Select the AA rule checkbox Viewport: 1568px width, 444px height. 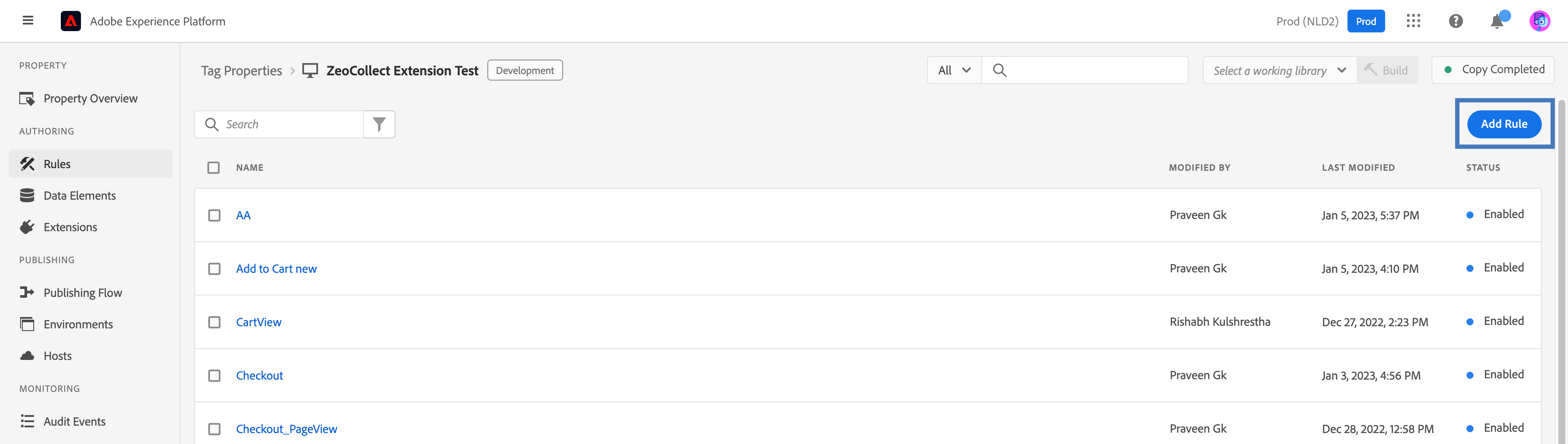coord(214,215)
